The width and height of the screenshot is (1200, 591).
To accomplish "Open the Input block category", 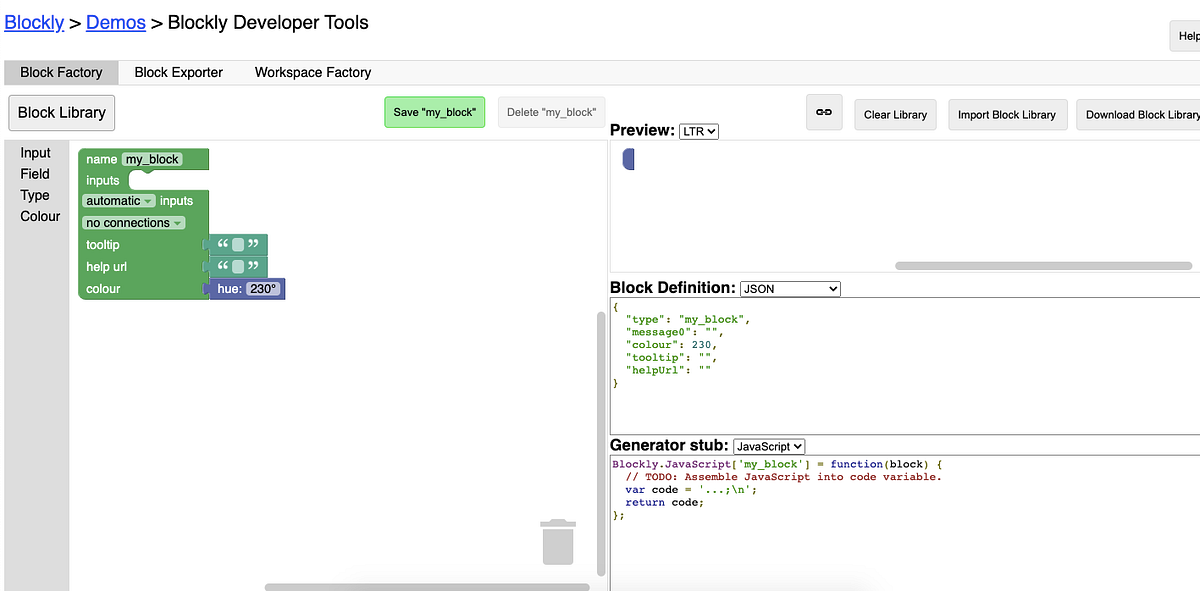I will pyautogui.click(x=36, y=152).
